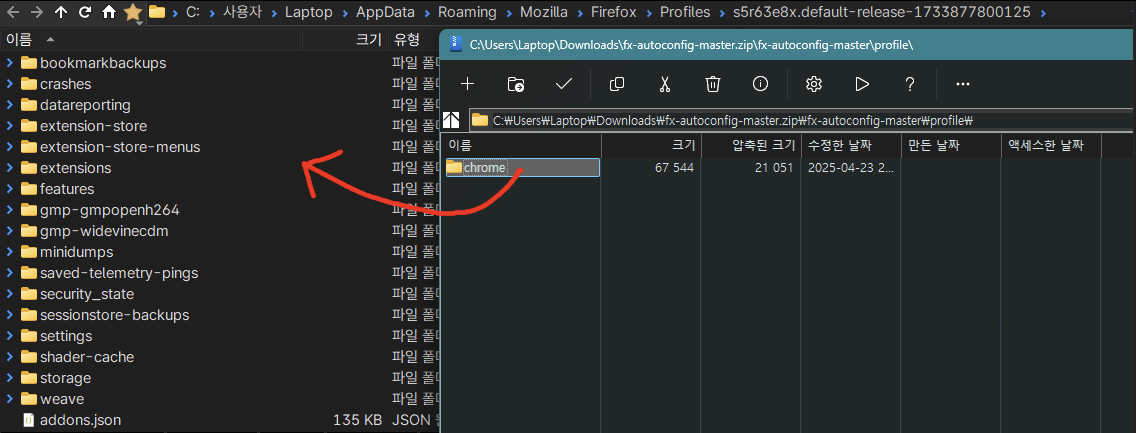Open the settings gear in archive window
This screenshot has width=1136, height=433.
click(x=814, y=84)
